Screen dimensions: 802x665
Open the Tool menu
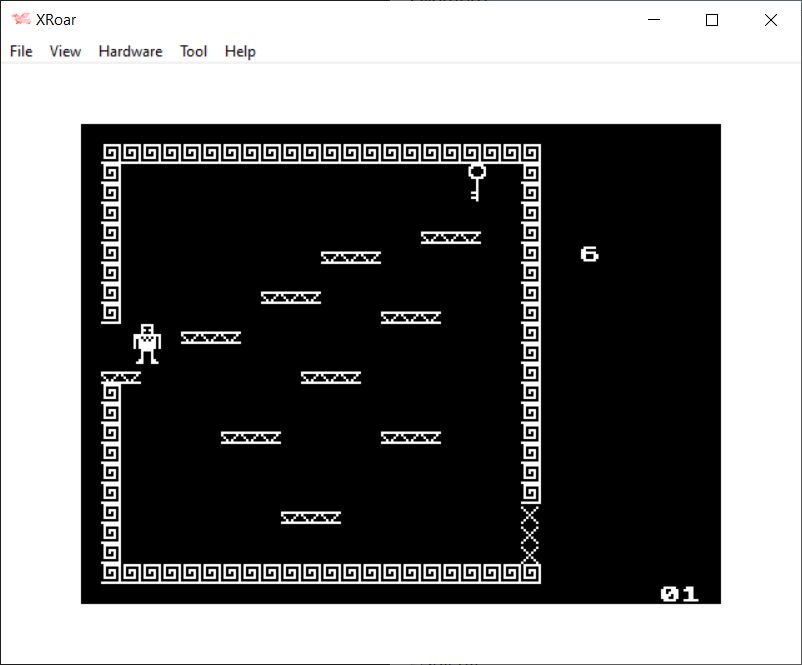click(x=193, y=51)
